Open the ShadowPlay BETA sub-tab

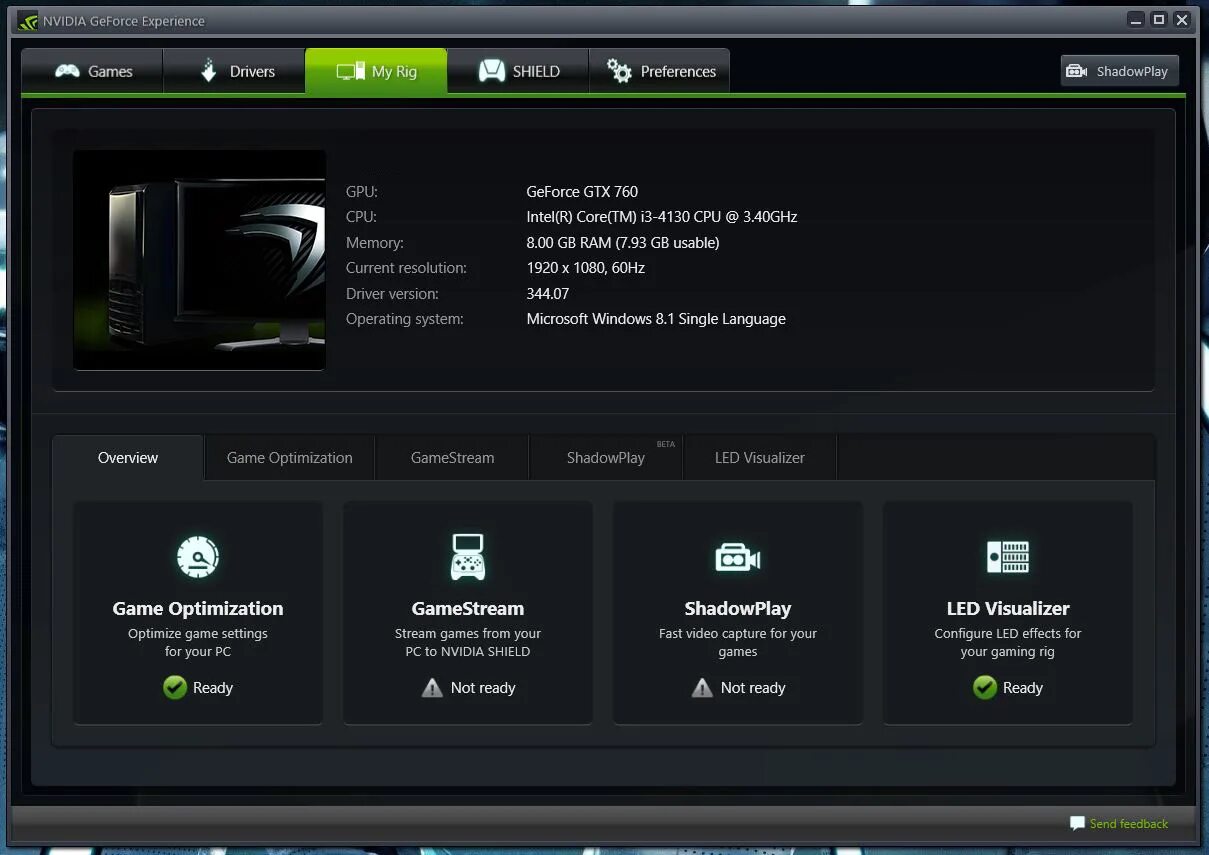(x=606, y=458)
